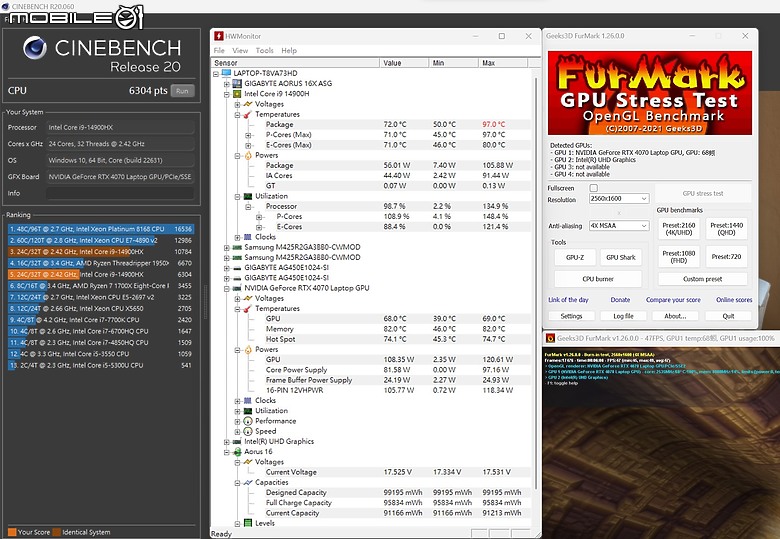Click the CPU Temperatures thermometer icon
The image size is (780, 539).
click(248, 114)
